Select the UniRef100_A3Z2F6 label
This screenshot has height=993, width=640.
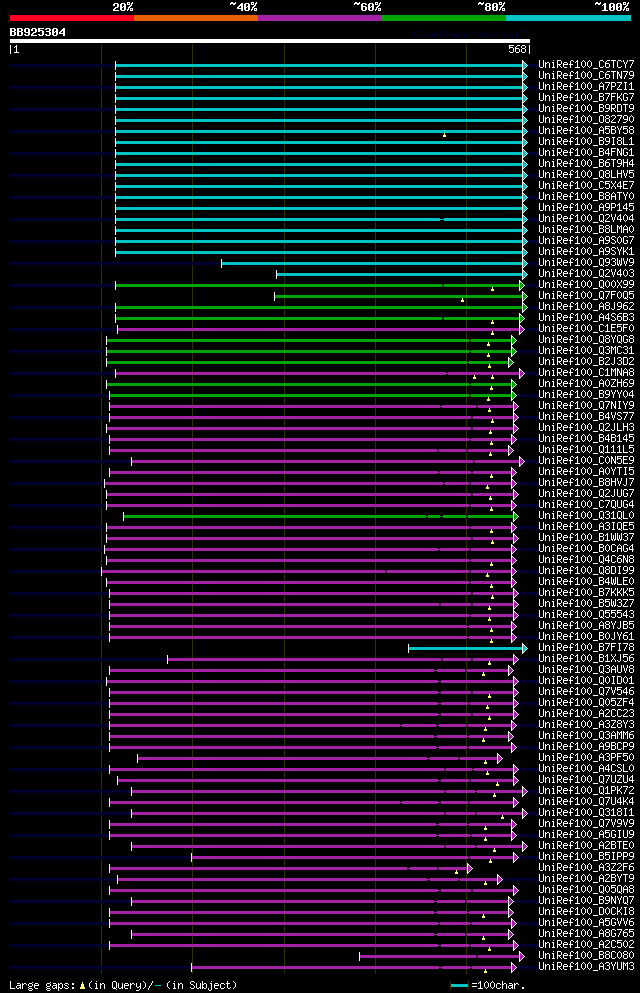(586, 868)
